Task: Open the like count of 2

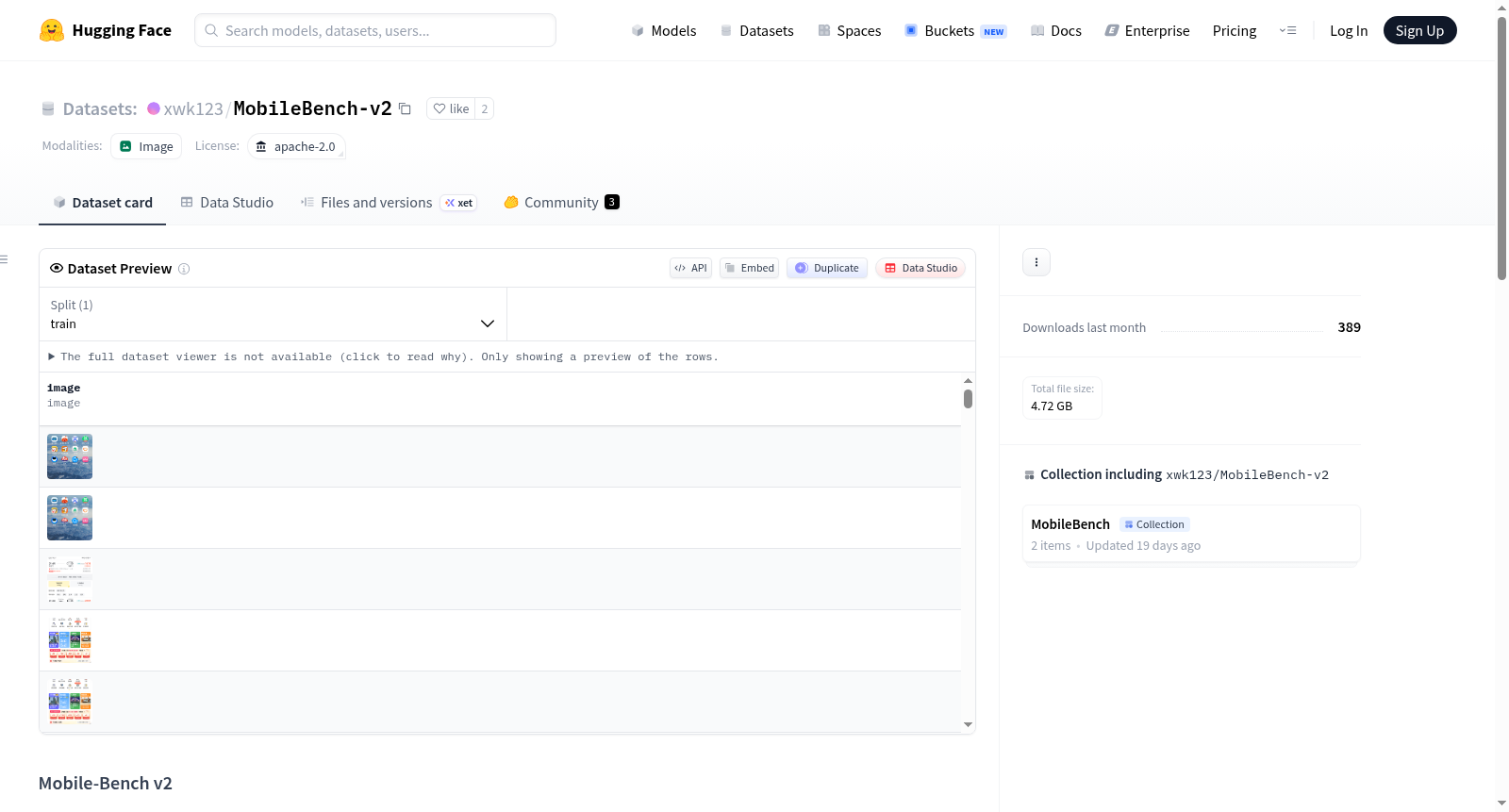Action: pyautogui.click(x=485, y=108)
